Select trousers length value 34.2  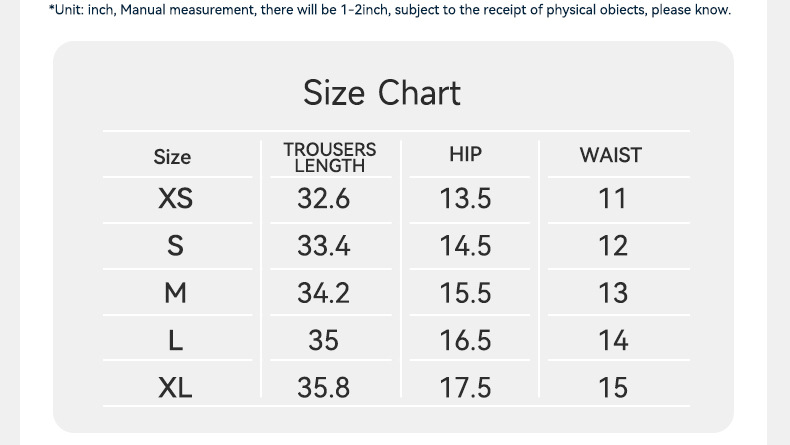[323, 293]
